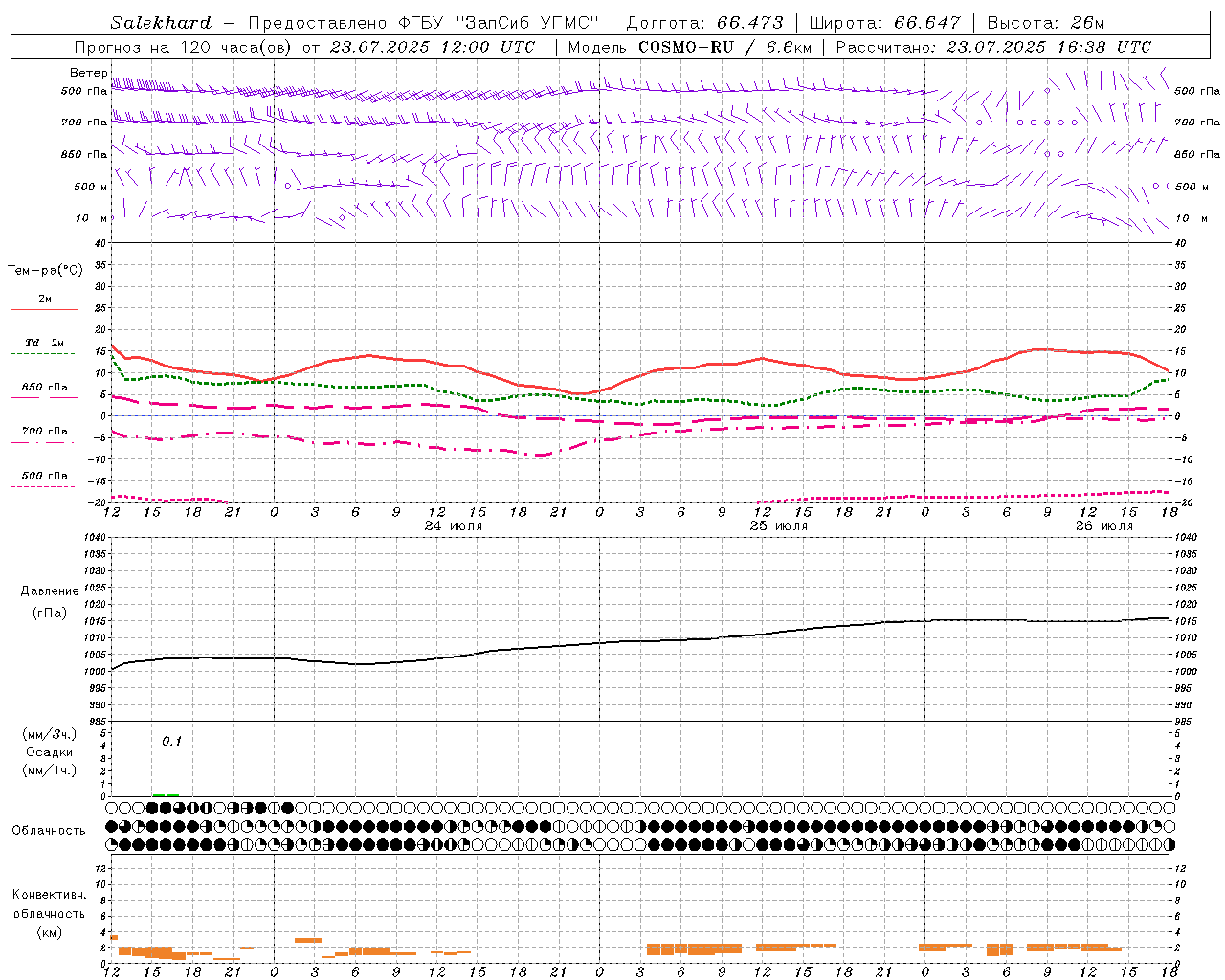1225x980 pixels.
Task: Click the Td 2м legend entry
Action: [44, 343]
